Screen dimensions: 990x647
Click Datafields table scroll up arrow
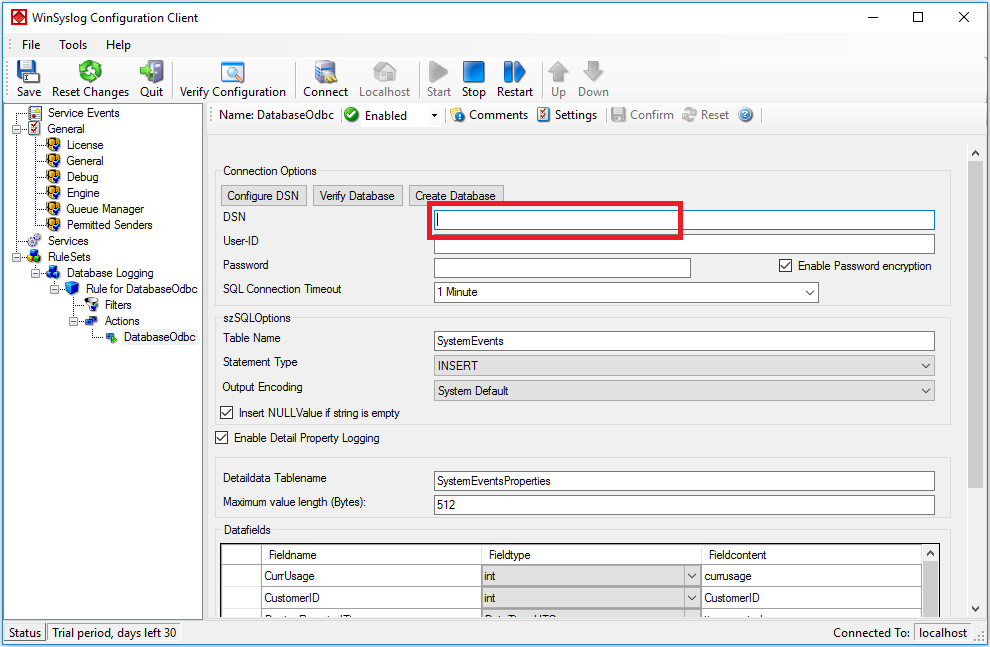tap(930, 554)
